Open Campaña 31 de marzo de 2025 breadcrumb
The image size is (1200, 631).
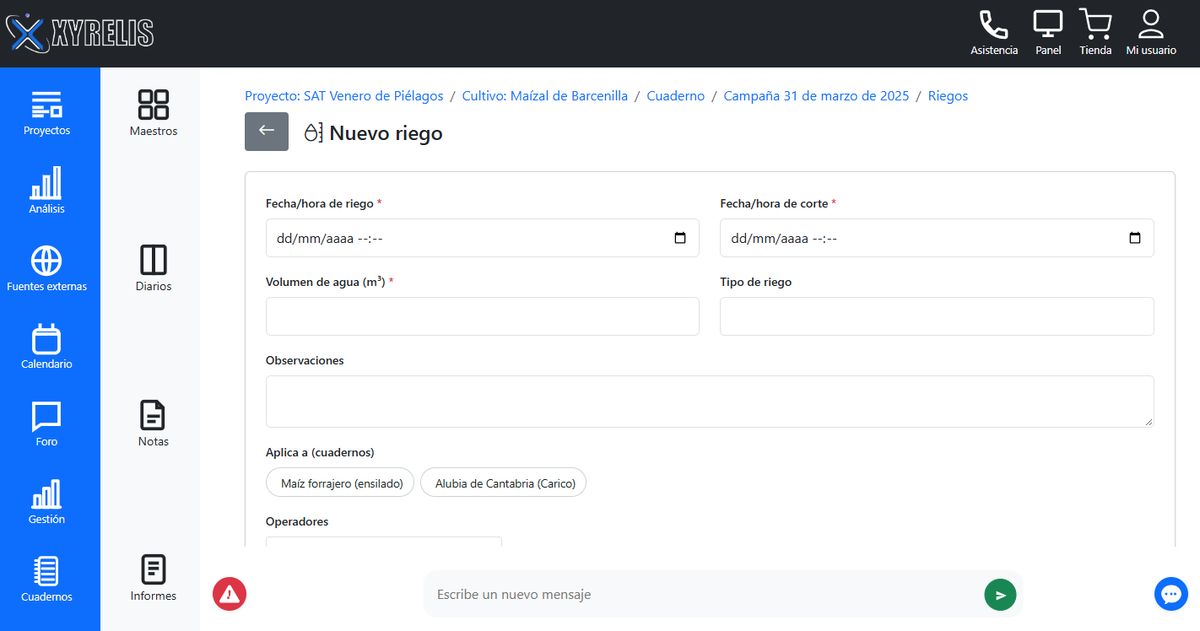(816, 96)
